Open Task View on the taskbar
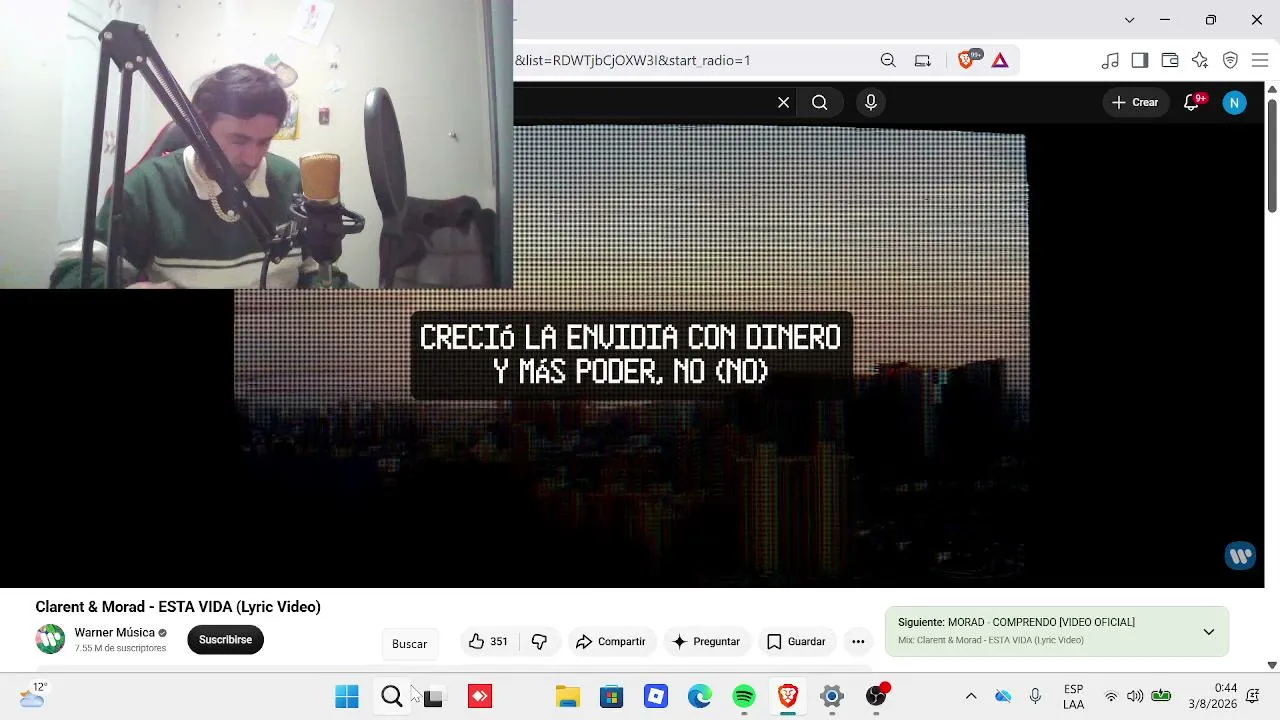This screenshot has width=1280, height=720. click(x=433, y=696)
